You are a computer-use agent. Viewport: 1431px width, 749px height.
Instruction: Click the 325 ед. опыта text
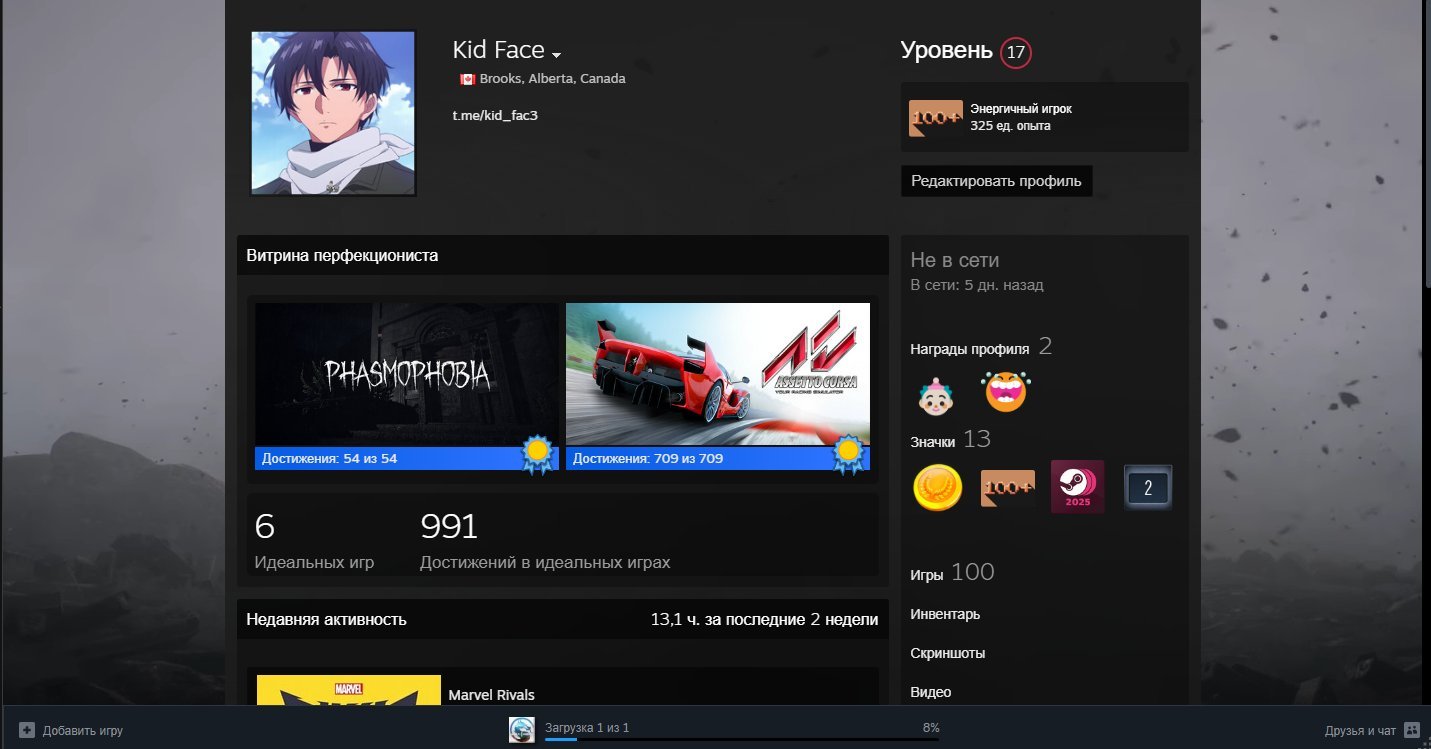(1010, 126)
